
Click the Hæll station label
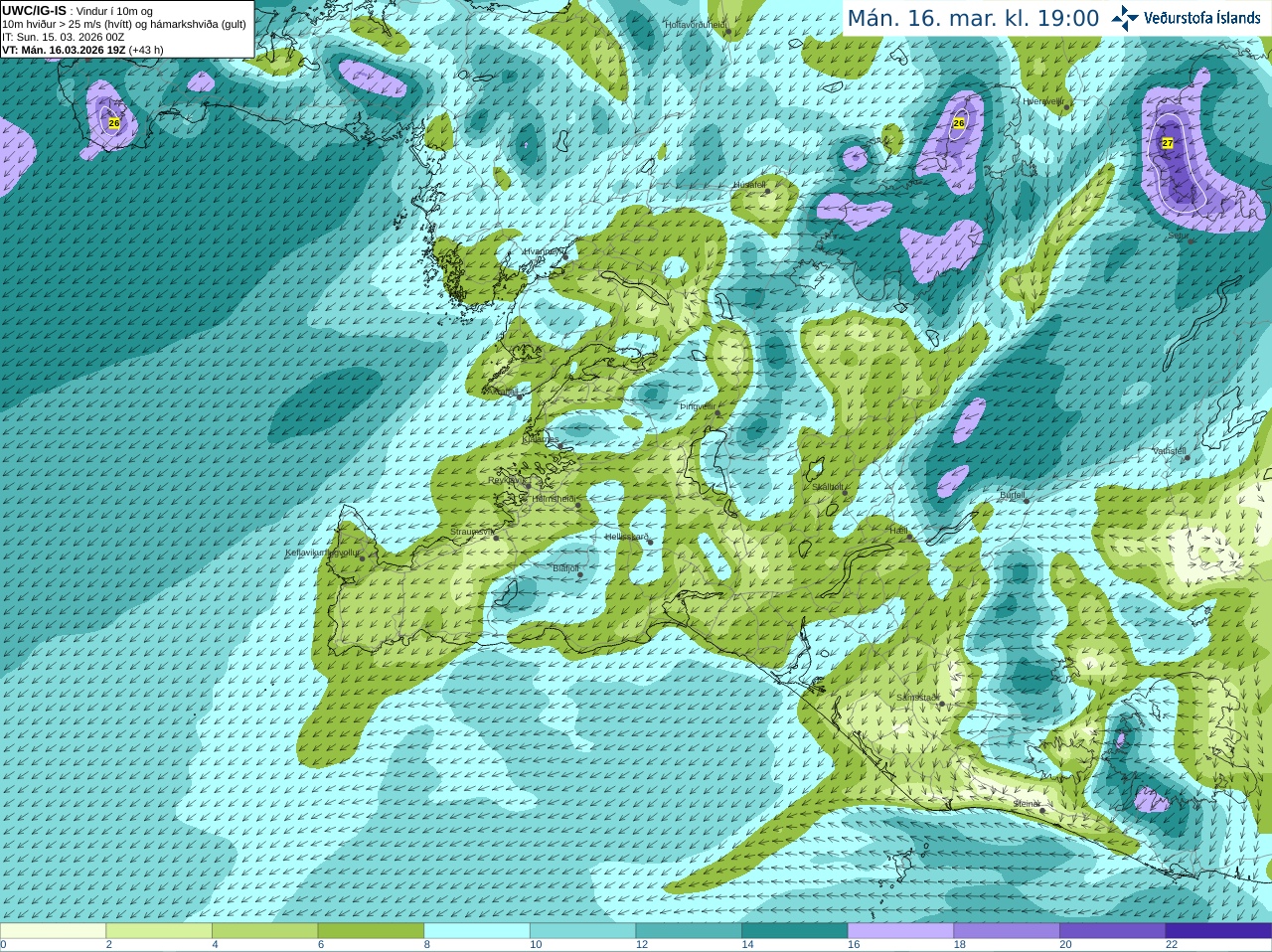(x=899, y=531)
